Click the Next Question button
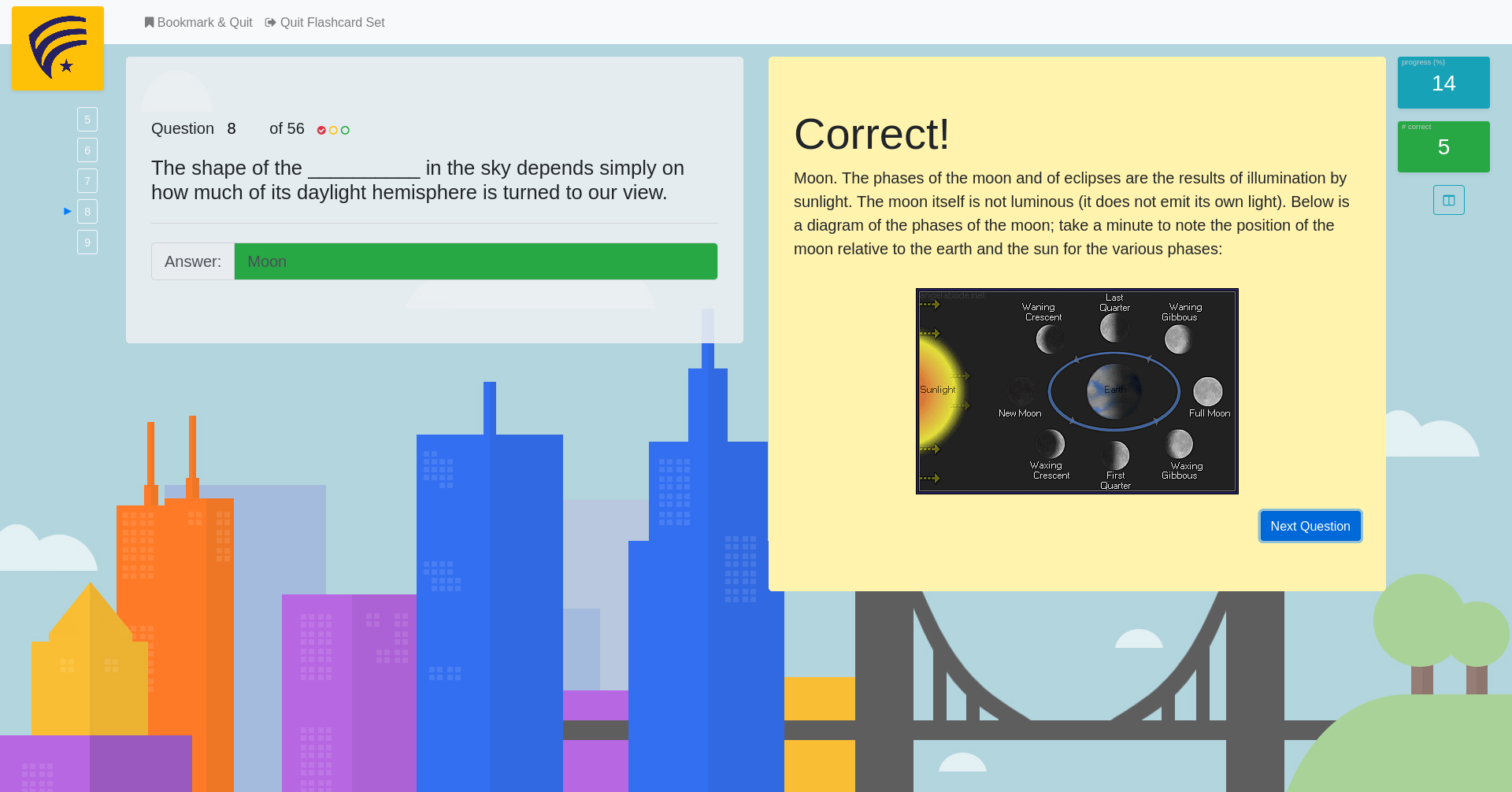The width and height of the screenshot is (1512, 792). 1310,526
